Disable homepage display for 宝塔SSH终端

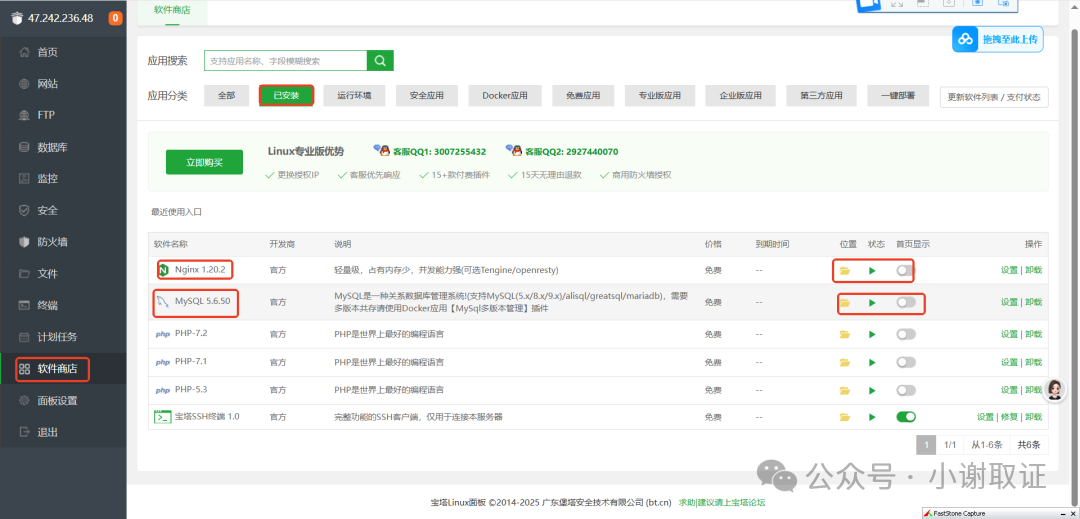[x=906, y=417]
